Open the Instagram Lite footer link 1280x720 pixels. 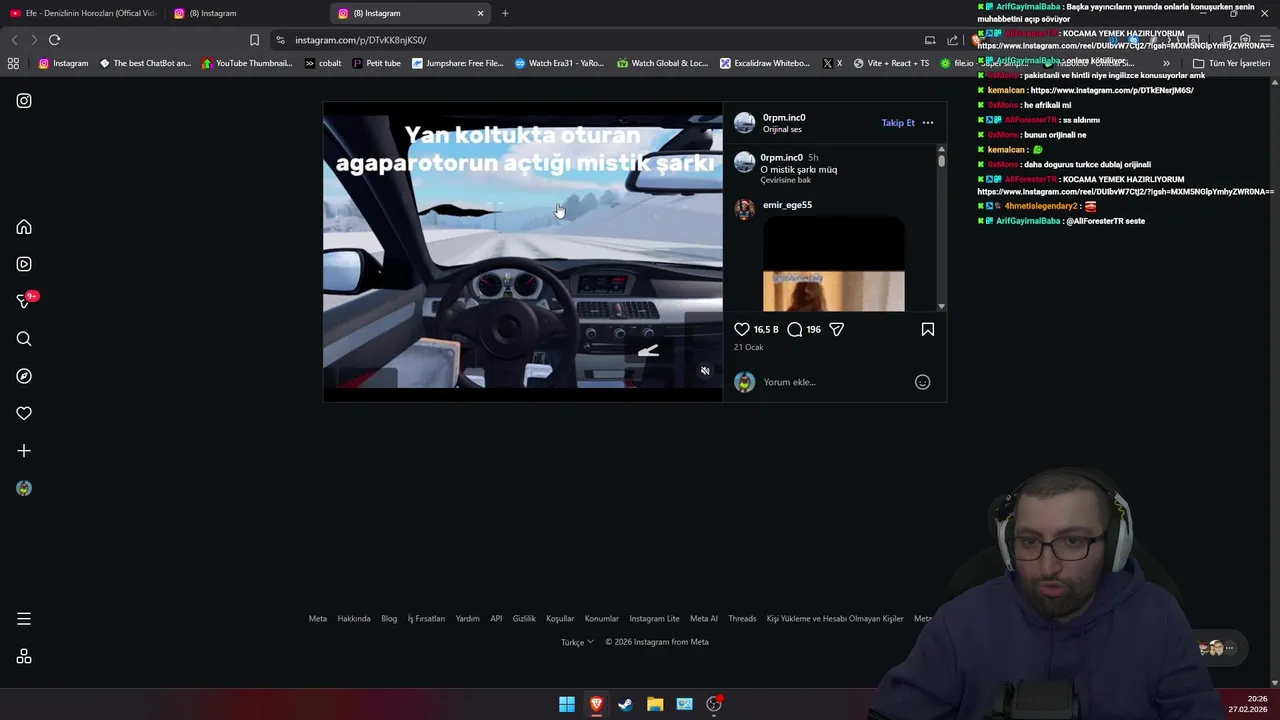click(x=654, y=619)
